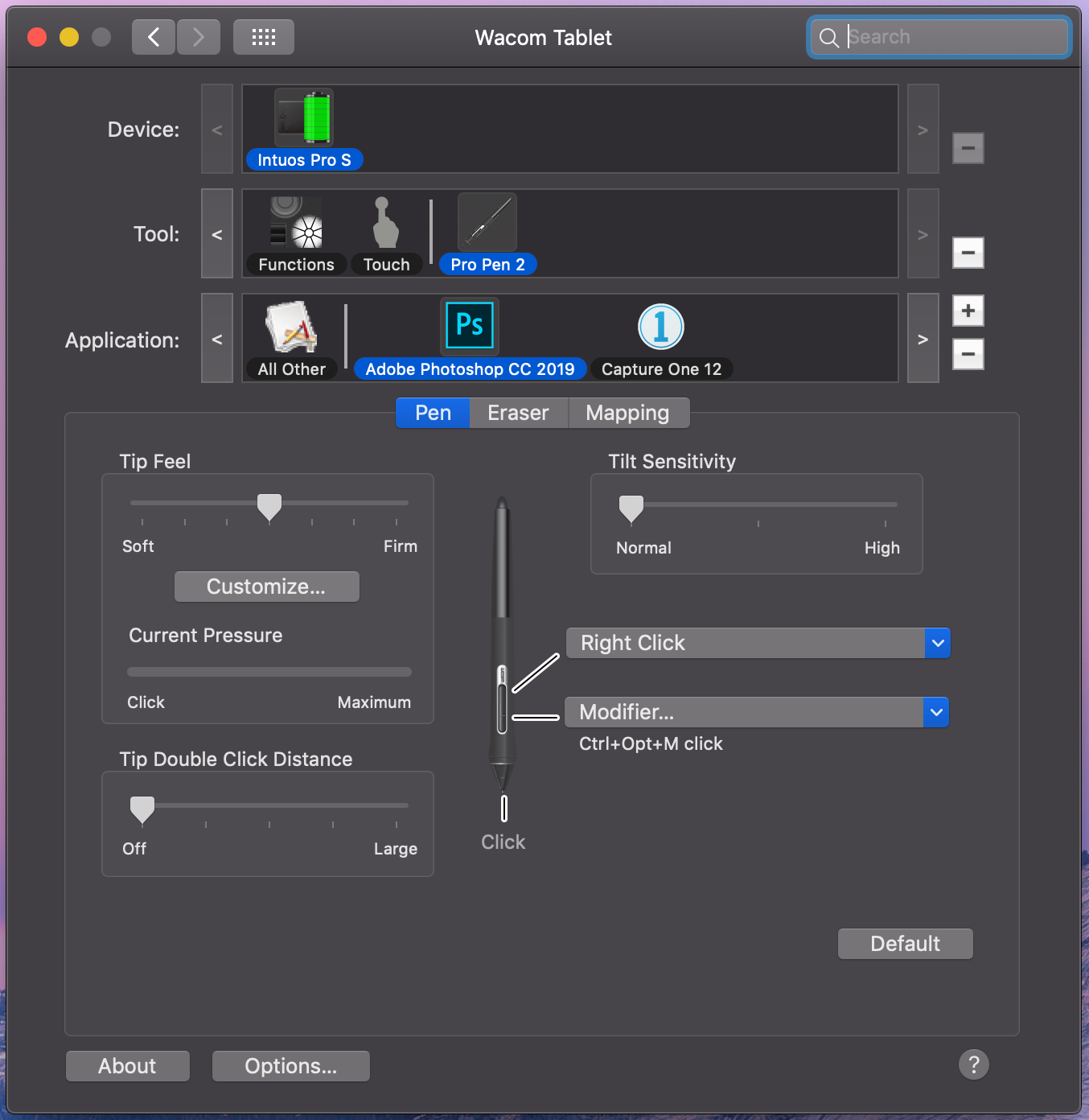The height and width of the screenshot is (1120, 1089).
Task: Select the Intuos Pro S device icon
Action: [x=303, y=118]
